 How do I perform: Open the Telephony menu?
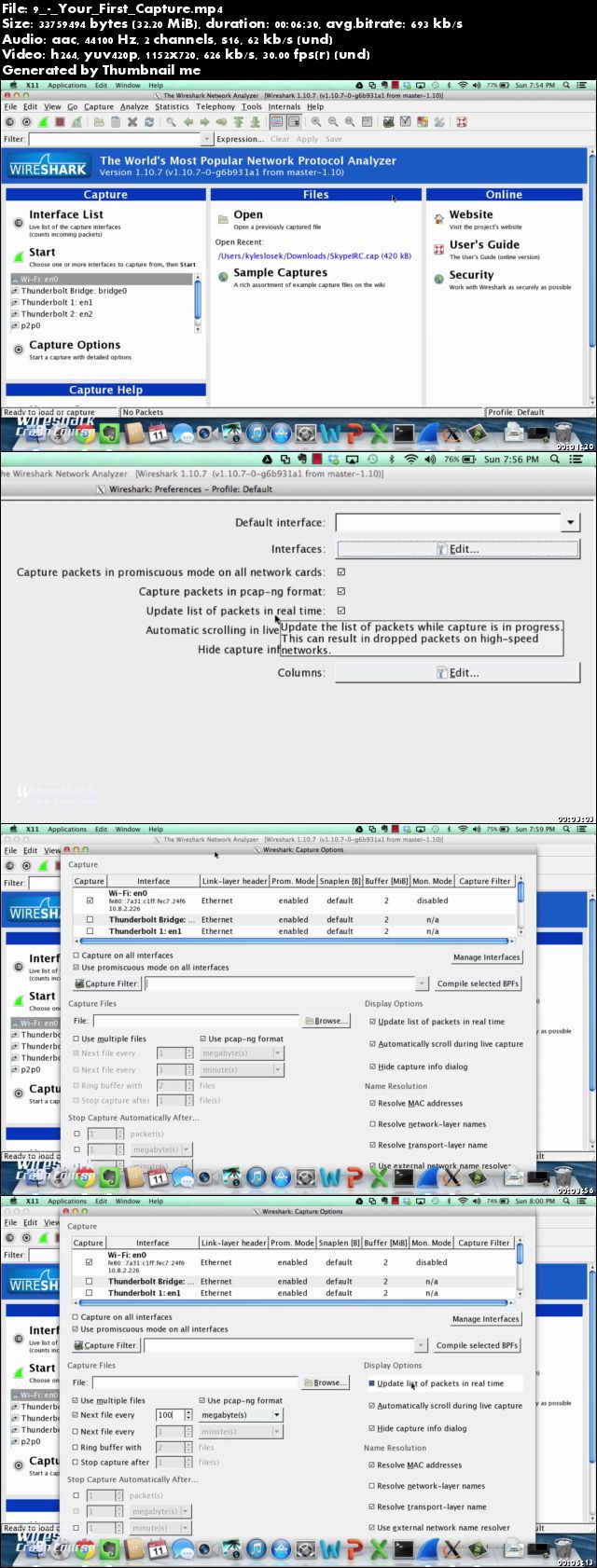coord(215,107)
